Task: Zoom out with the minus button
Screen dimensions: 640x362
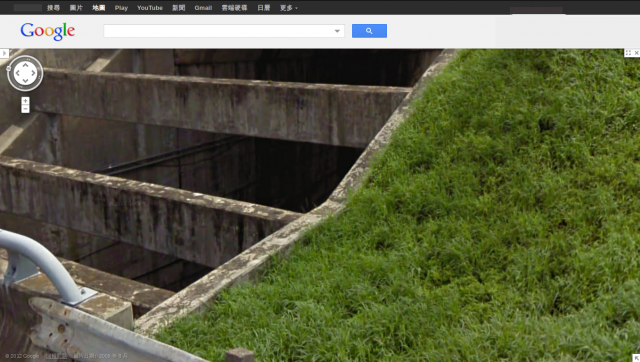Action: 25,109
